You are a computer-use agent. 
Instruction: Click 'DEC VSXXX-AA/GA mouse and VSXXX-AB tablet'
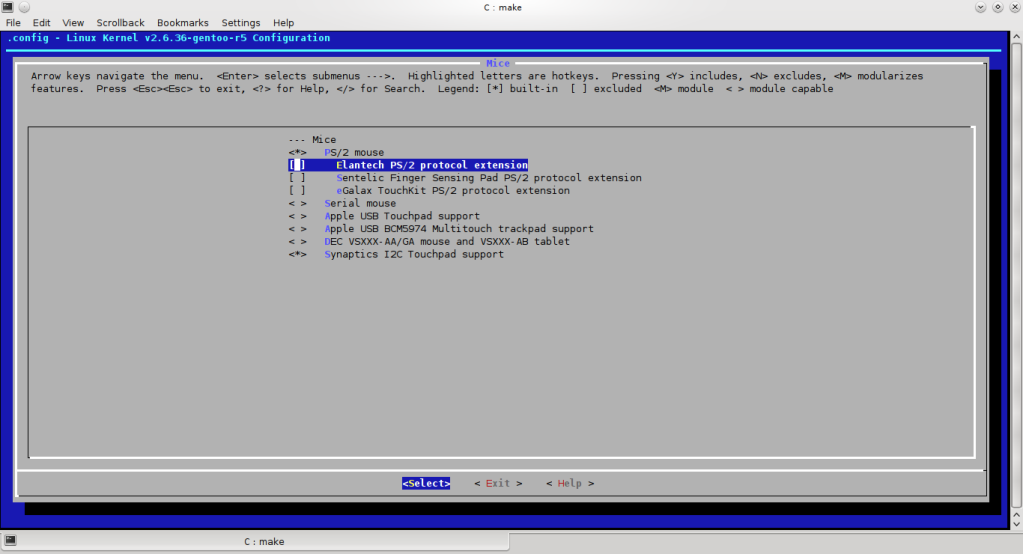(447, 241)
